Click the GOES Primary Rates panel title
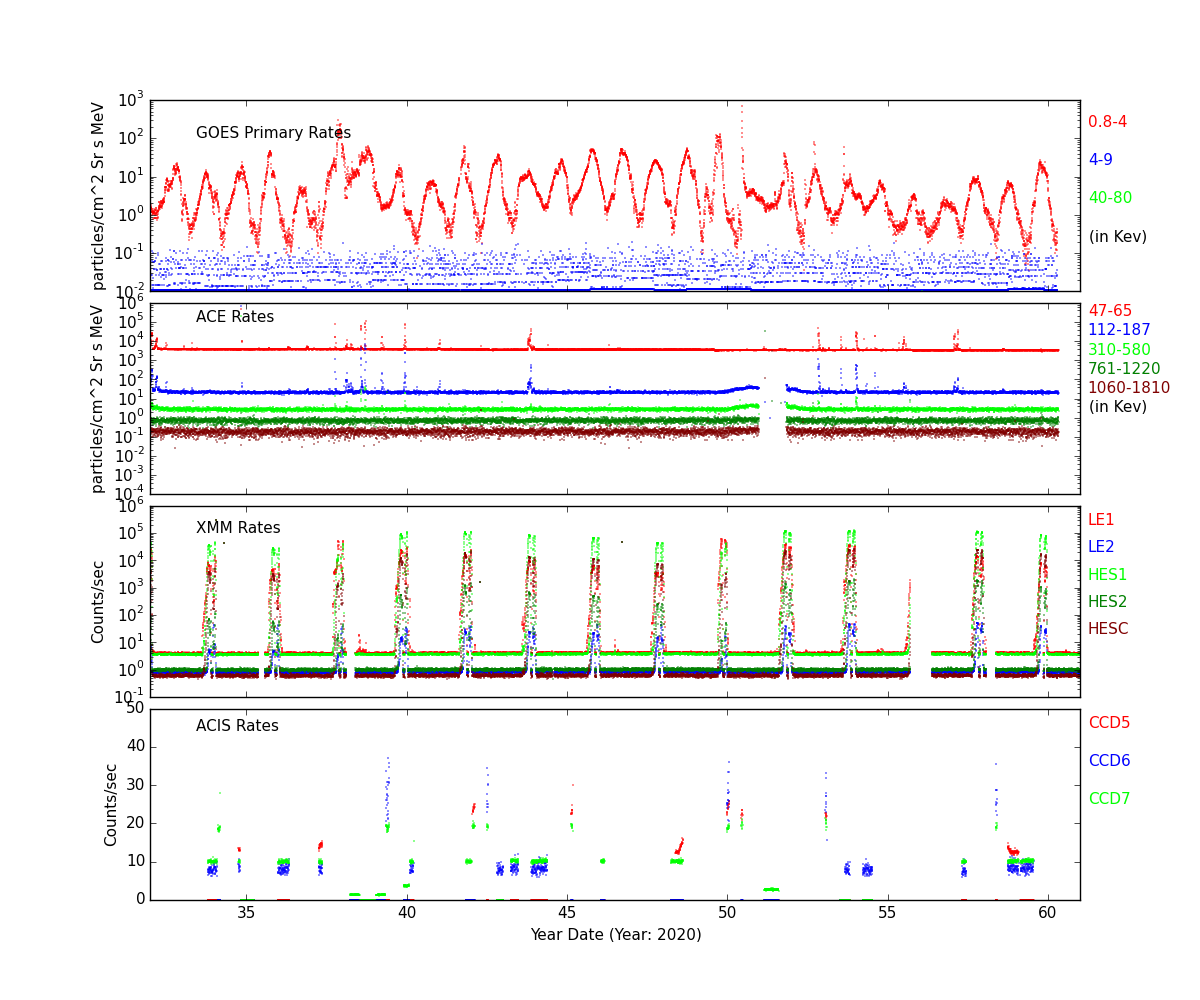 tap(273, 133)
